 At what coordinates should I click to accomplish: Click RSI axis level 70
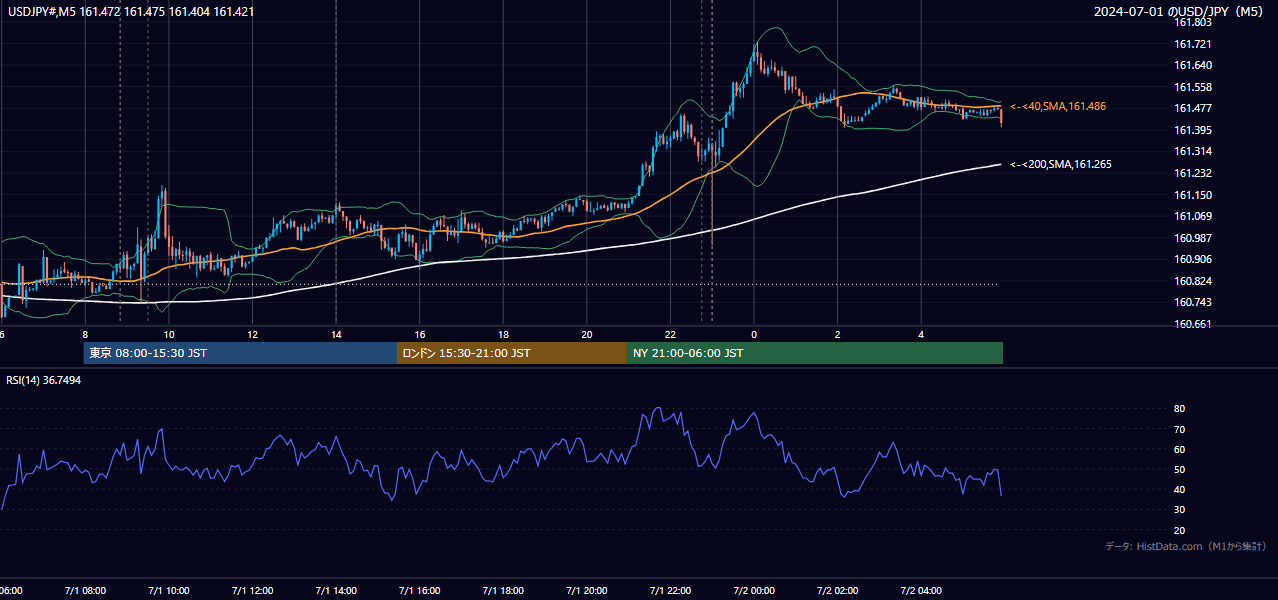pyautogui.click(x=1179, y=429)
